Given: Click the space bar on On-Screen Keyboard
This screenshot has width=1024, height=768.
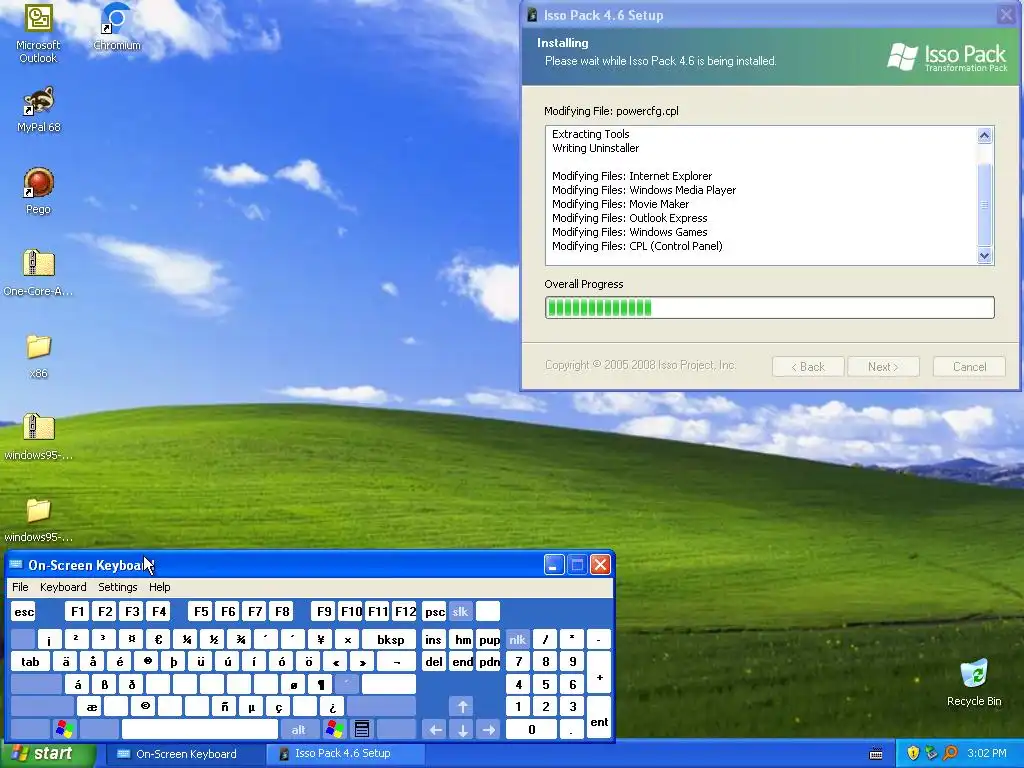Looking at the screenshot, I should pyautogui.click(x=200, y=729).
